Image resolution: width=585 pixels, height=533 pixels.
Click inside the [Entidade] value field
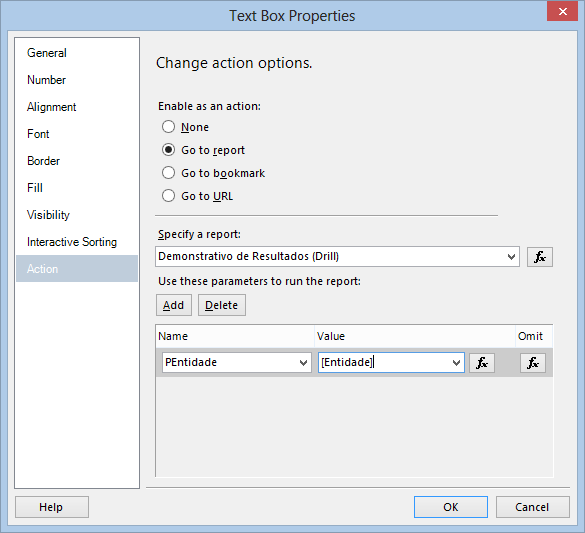pyautogui.click(x=384, y=363)
